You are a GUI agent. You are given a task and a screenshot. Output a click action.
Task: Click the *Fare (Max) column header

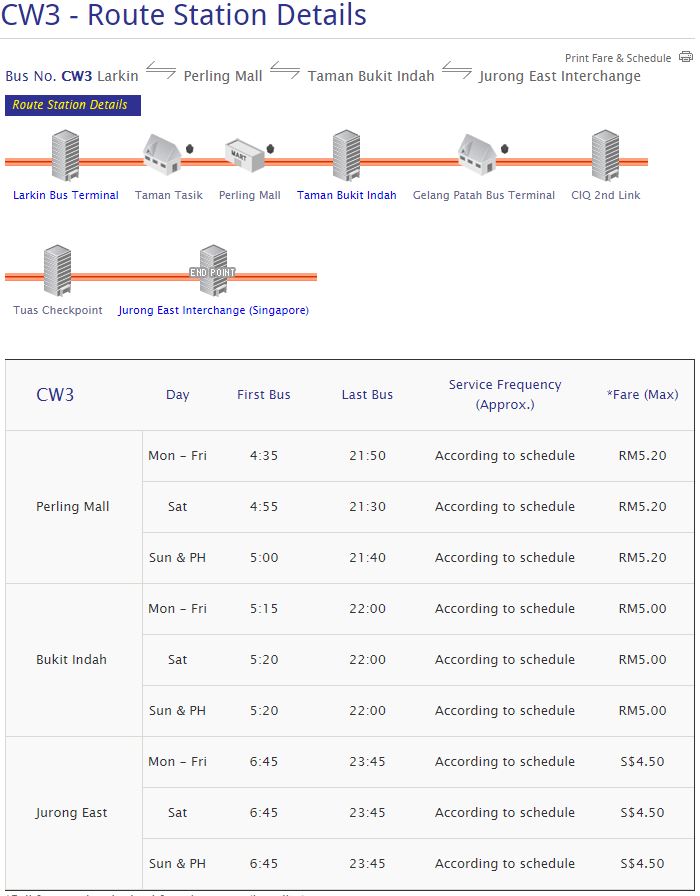click(642, 395)
